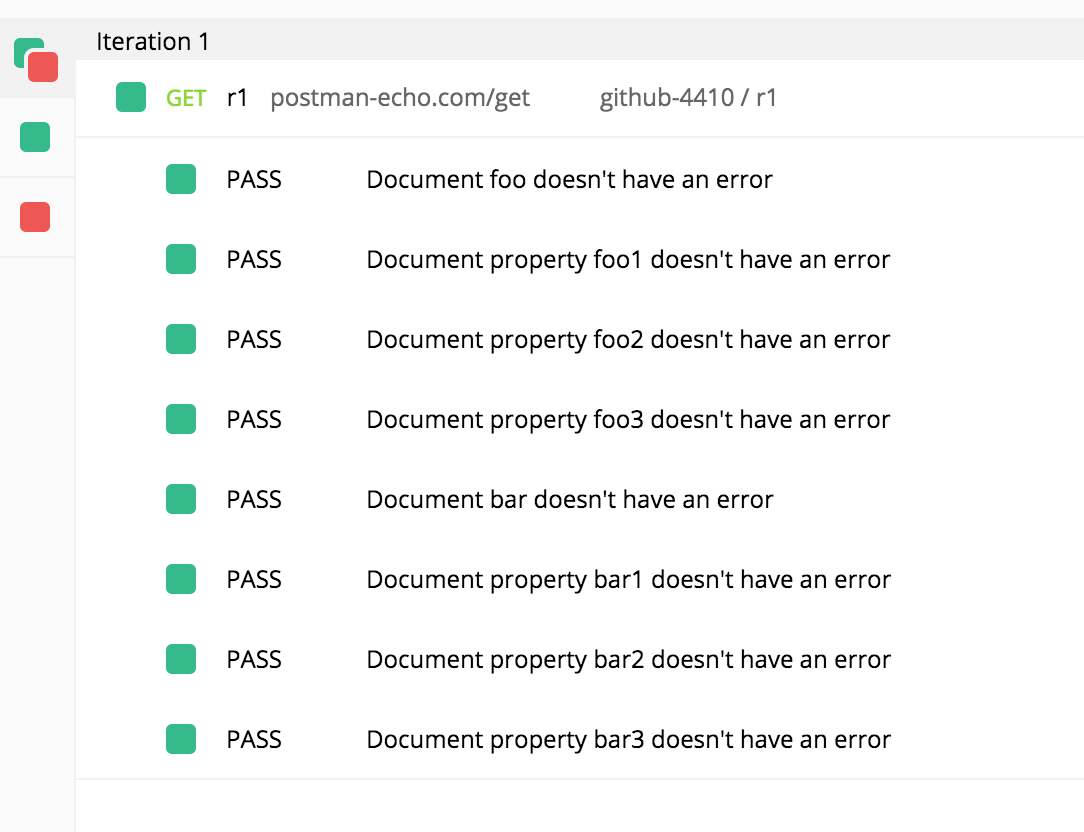Open the 'github-4410 / r1' request link
This screenshot has width=1084, height=832.
tap(689, 97)
